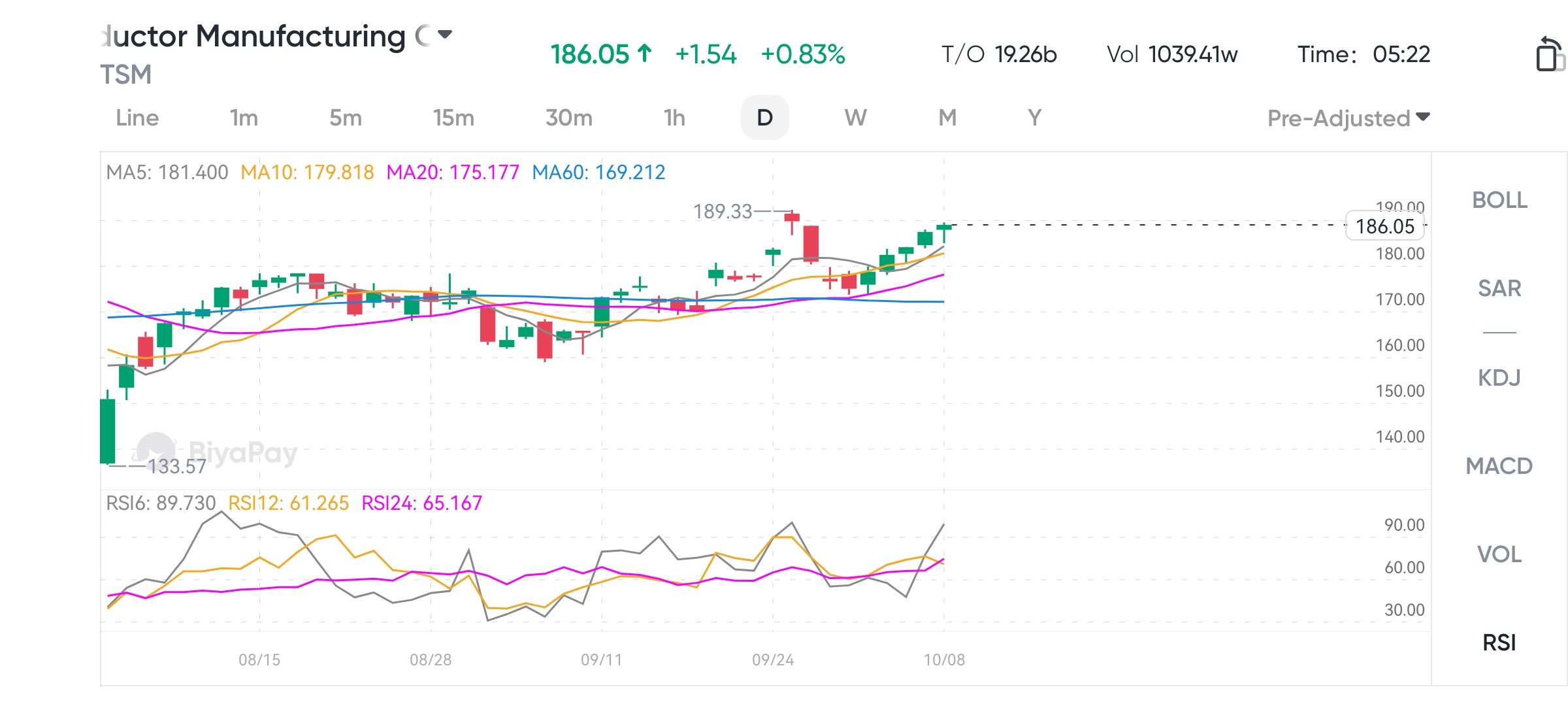The height and width of the screenshot is (706, 1568).
Task: Click the +0.83% percent change
Action: click(803, 54)
